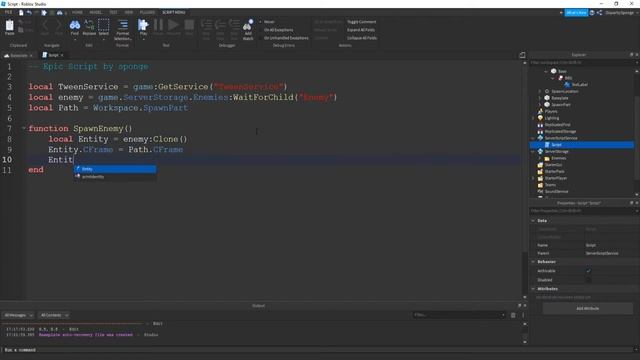The height and width of the screenshot is (360, 640).
Task: Click the blue button at top right
Action: (576, 13)
